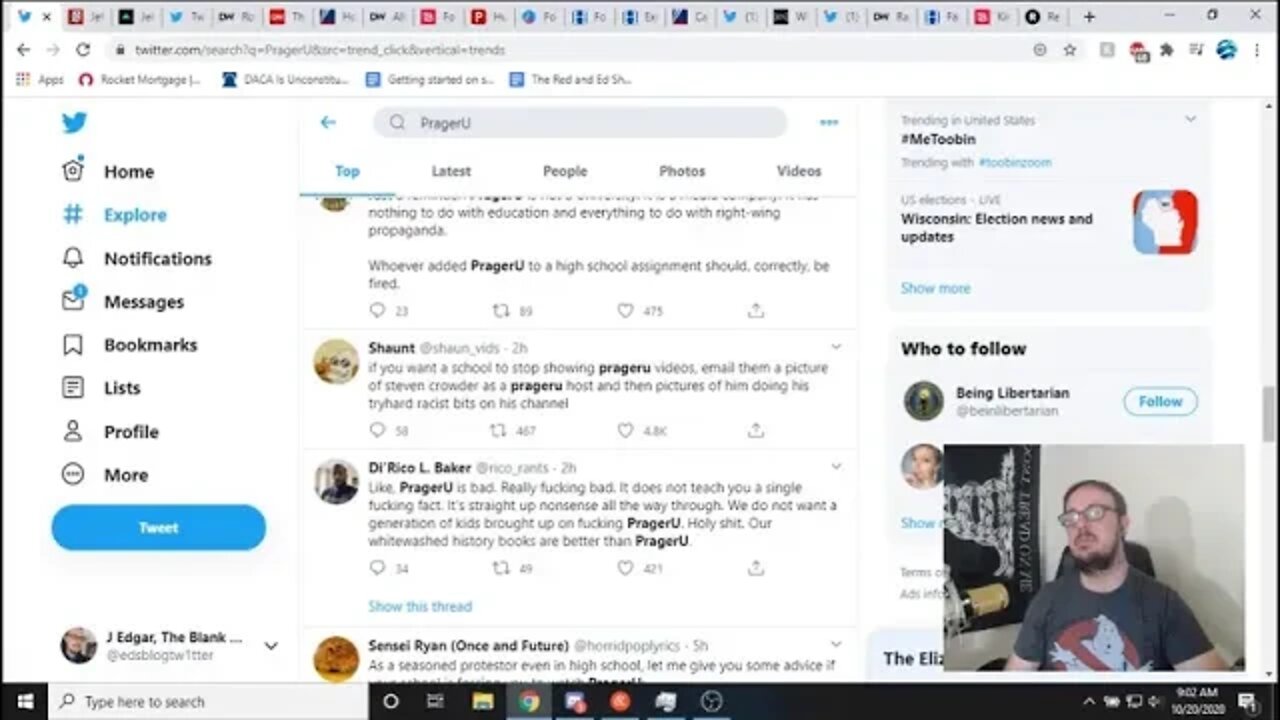Open Chrome from the taskbar
This screenshot has width=1280, height=720.
(x=529, y=701)
